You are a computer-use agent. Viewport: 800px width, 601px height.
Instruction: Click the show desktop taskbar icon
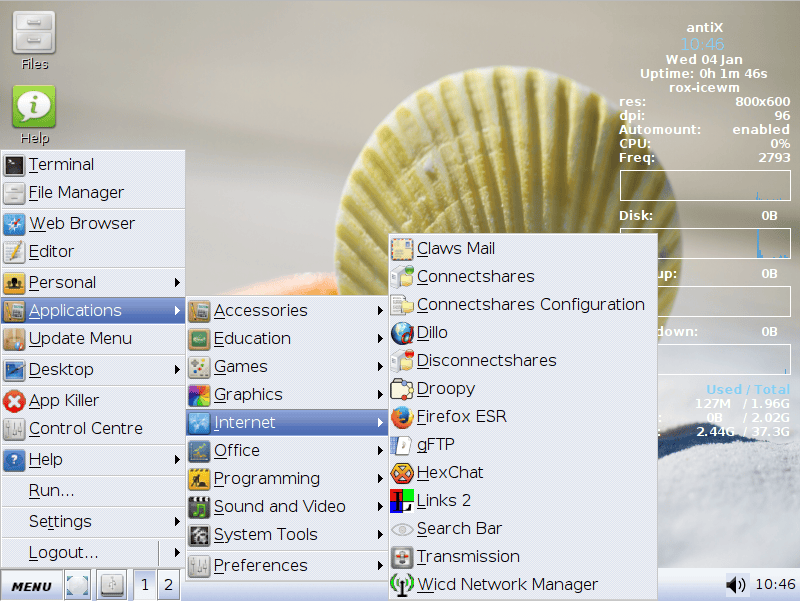tap(78, 585)
